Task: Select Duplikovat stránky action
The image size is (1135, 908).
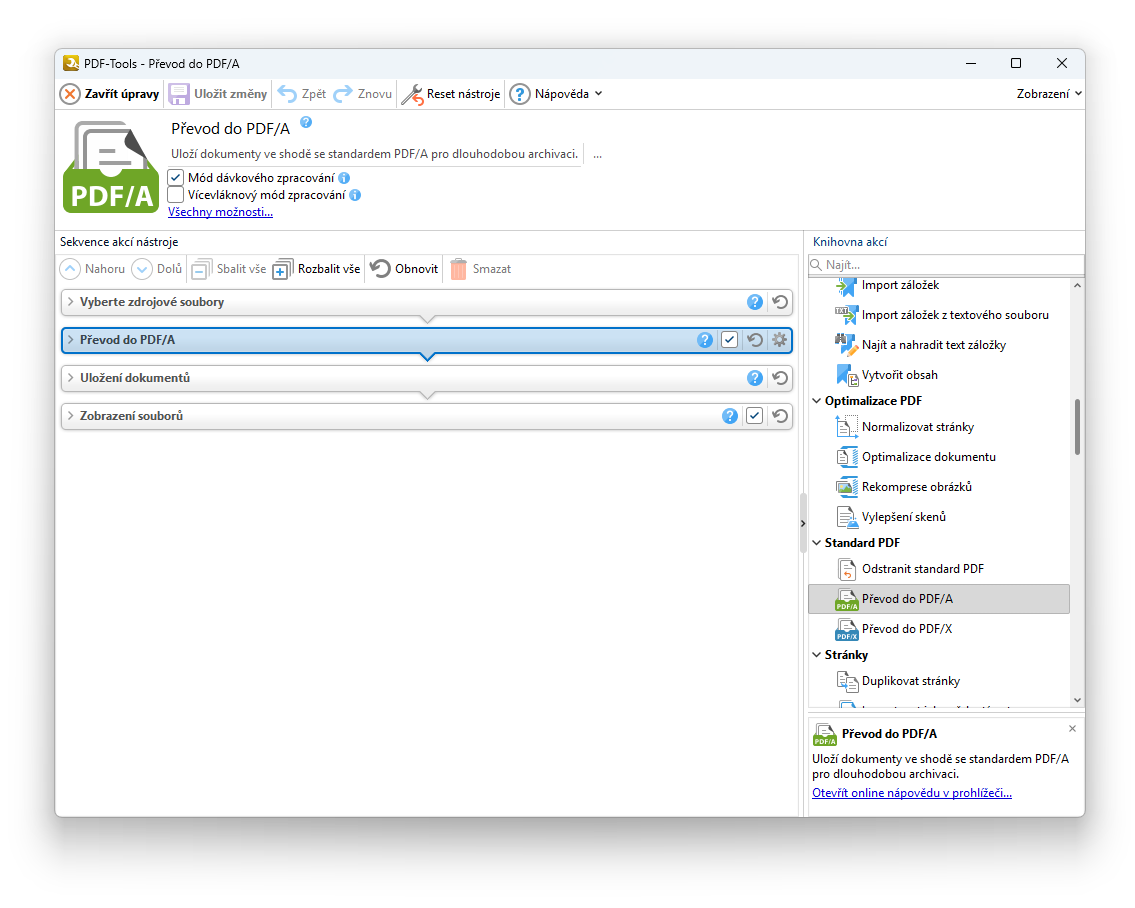Action: click(x=939, y=681)
